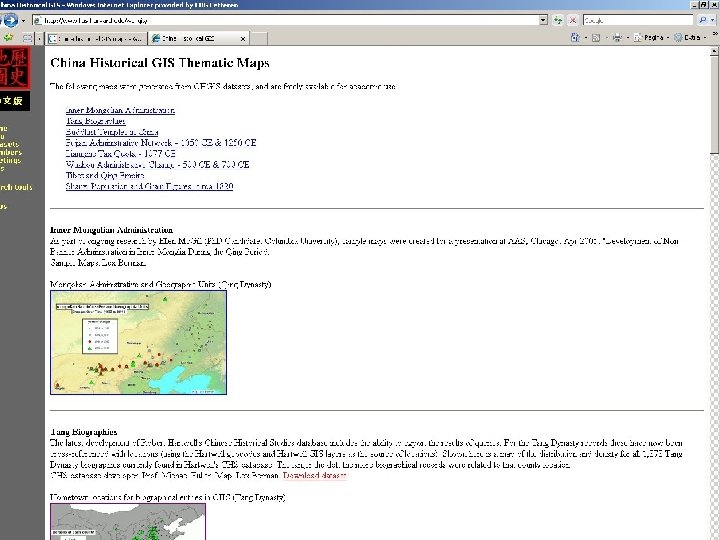The height and width of the screenshot is (540, 720).
Task: Click the Home page icon
Action: [x=575, y=38]
